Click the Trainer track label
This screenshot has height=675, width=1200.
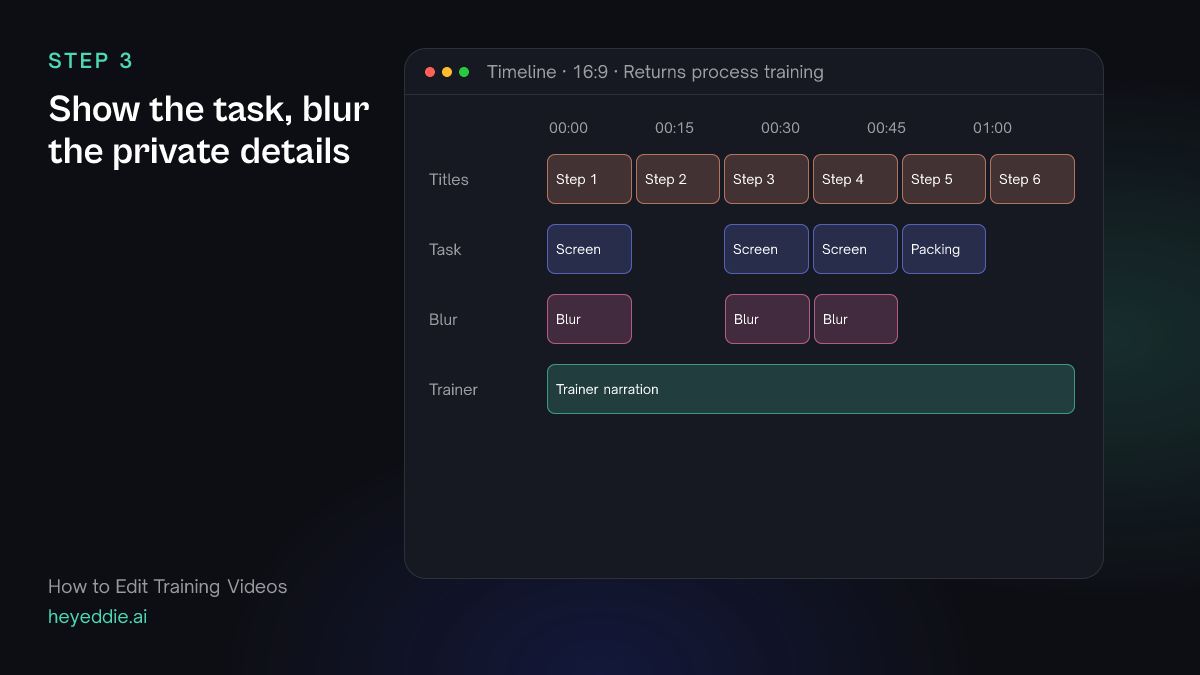[453, 390]
